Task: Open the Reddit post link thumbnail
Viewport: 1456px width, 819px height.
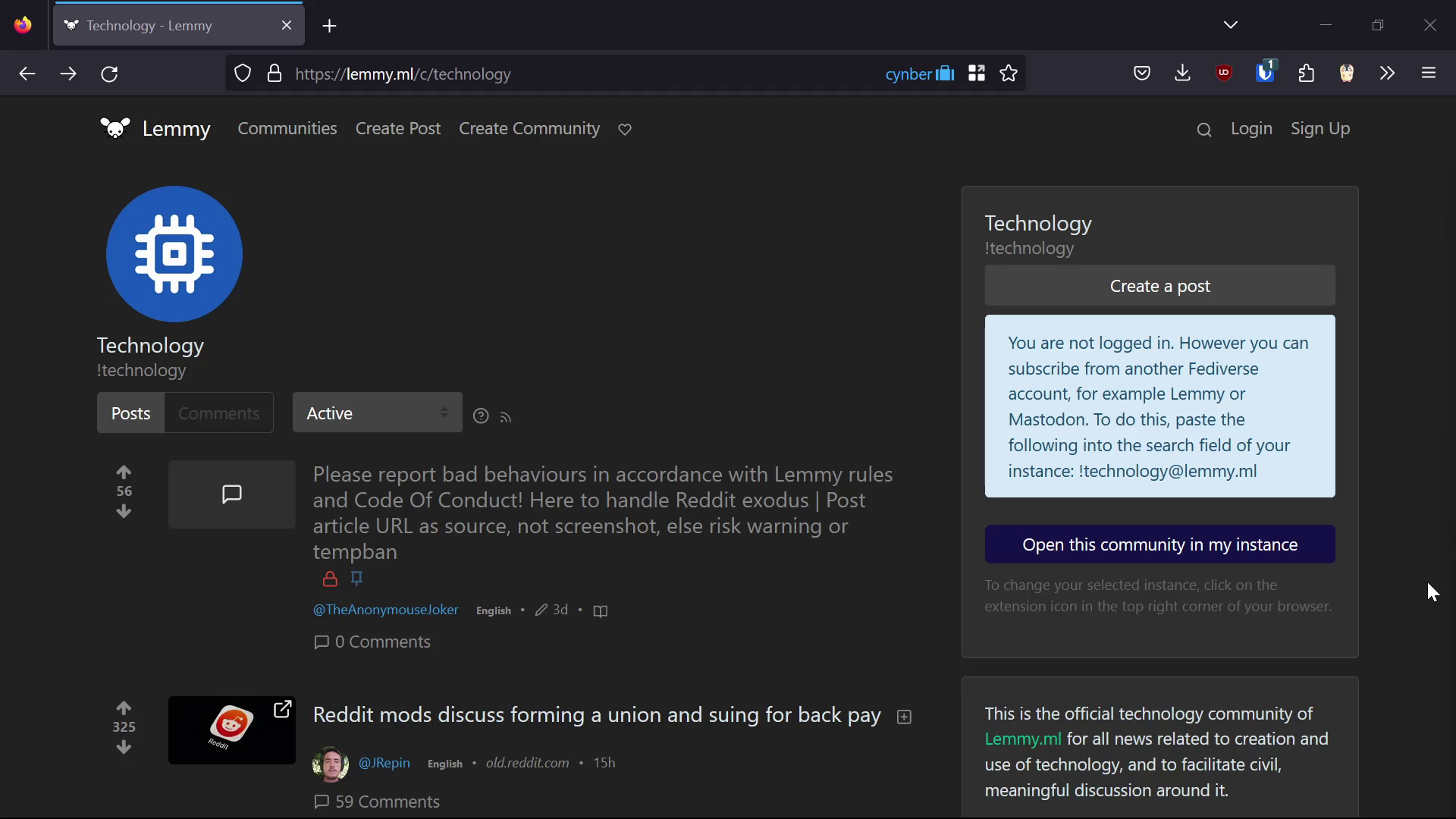Action: click(232, 730)
